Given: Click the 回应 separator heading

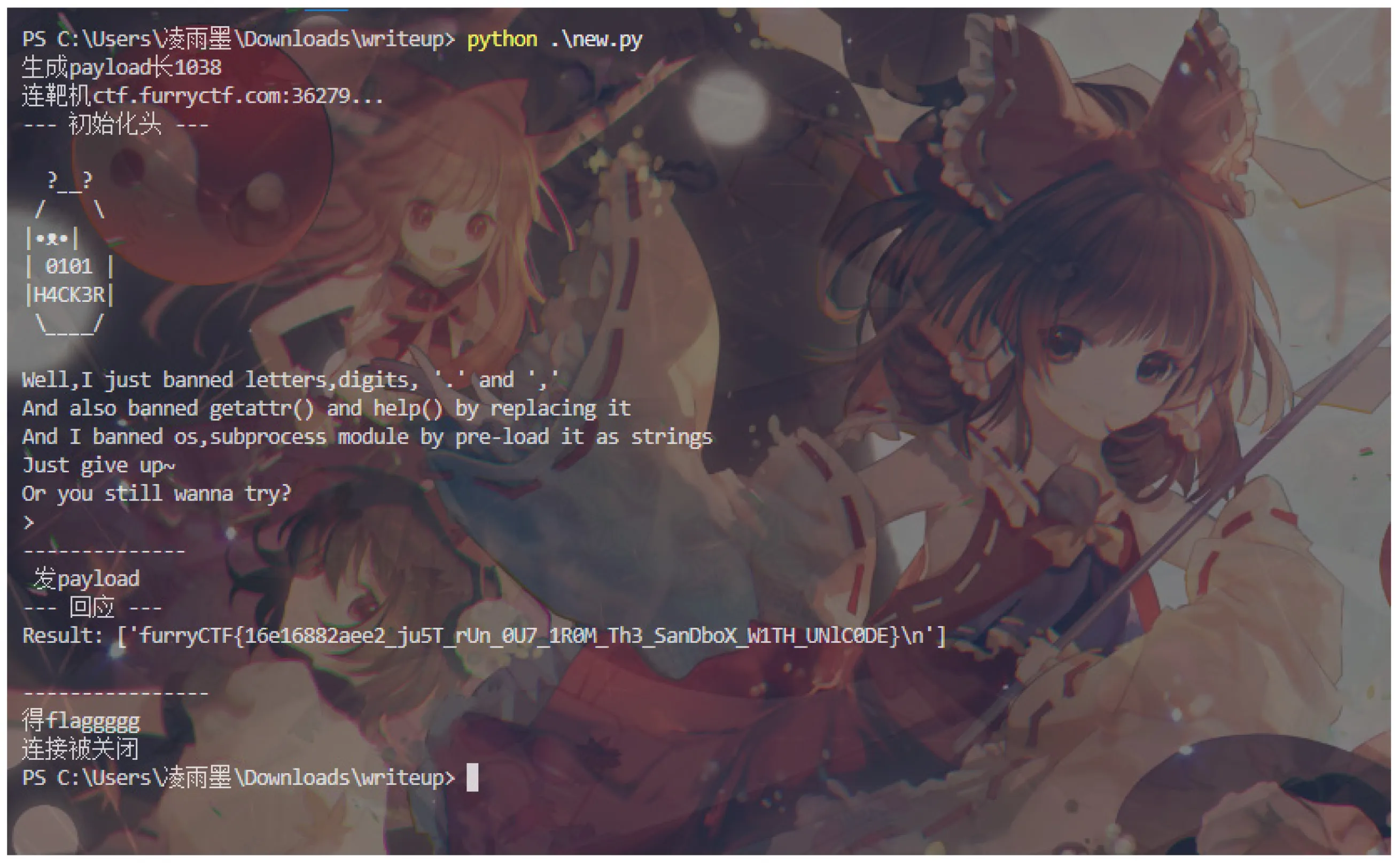Looking at the screenshot, I should 92,608.
